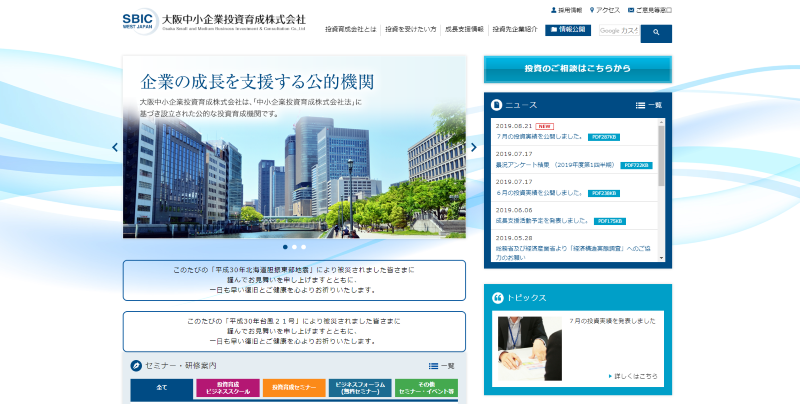Select ビジネスフォーラム(無料セミナー) tab

point(360,388)
